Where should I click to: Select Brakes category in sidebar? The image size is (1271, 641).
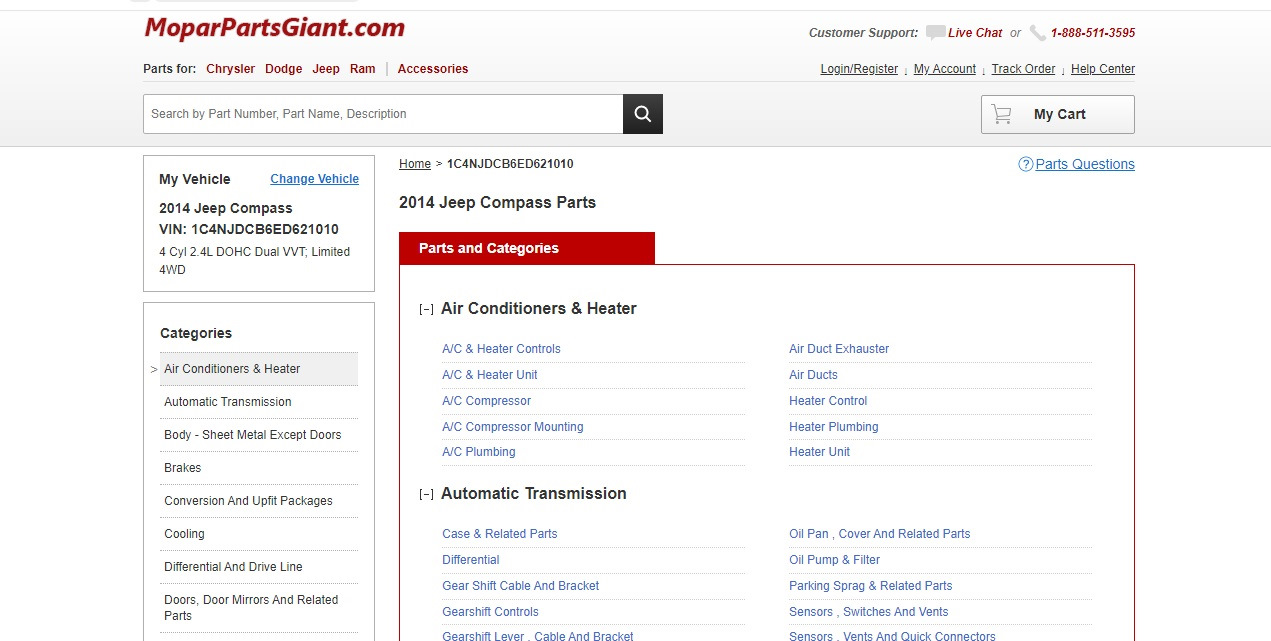[x=259, y=468]
